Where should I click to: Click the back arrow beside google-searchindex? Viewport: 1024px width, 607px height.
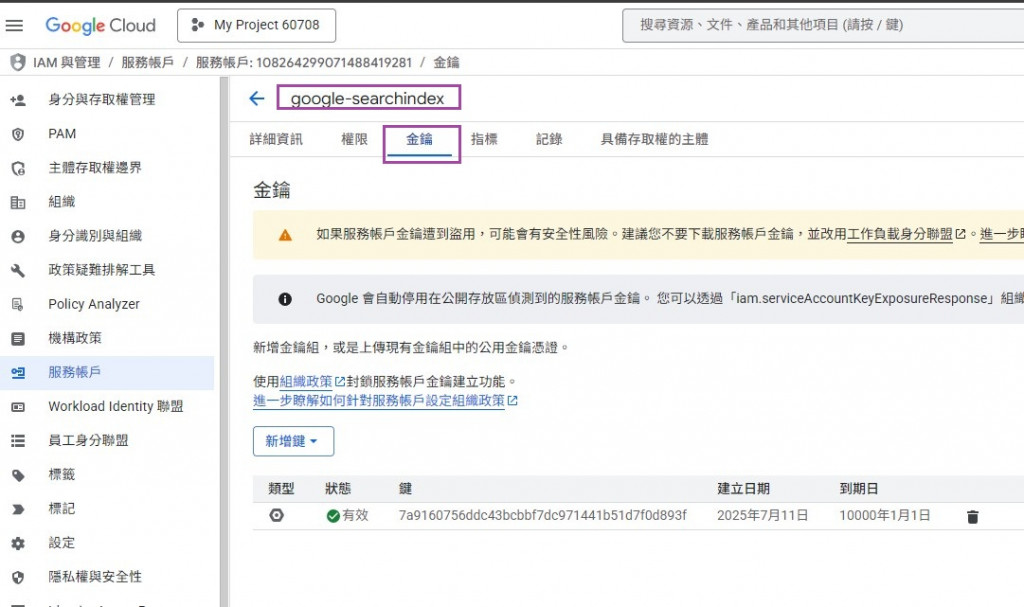pyautogui.click(x=257, y=99)
